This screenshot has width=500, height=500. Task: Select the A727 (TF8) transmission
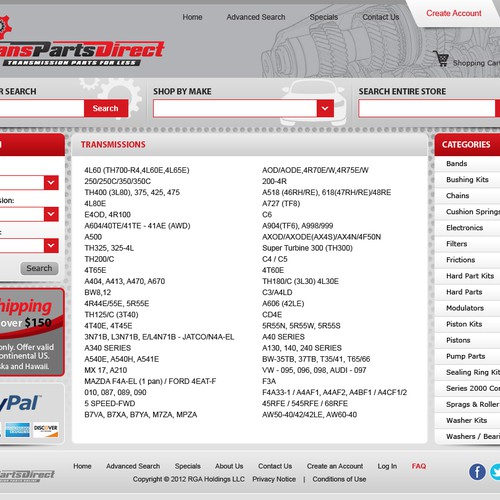pos(281,203)
